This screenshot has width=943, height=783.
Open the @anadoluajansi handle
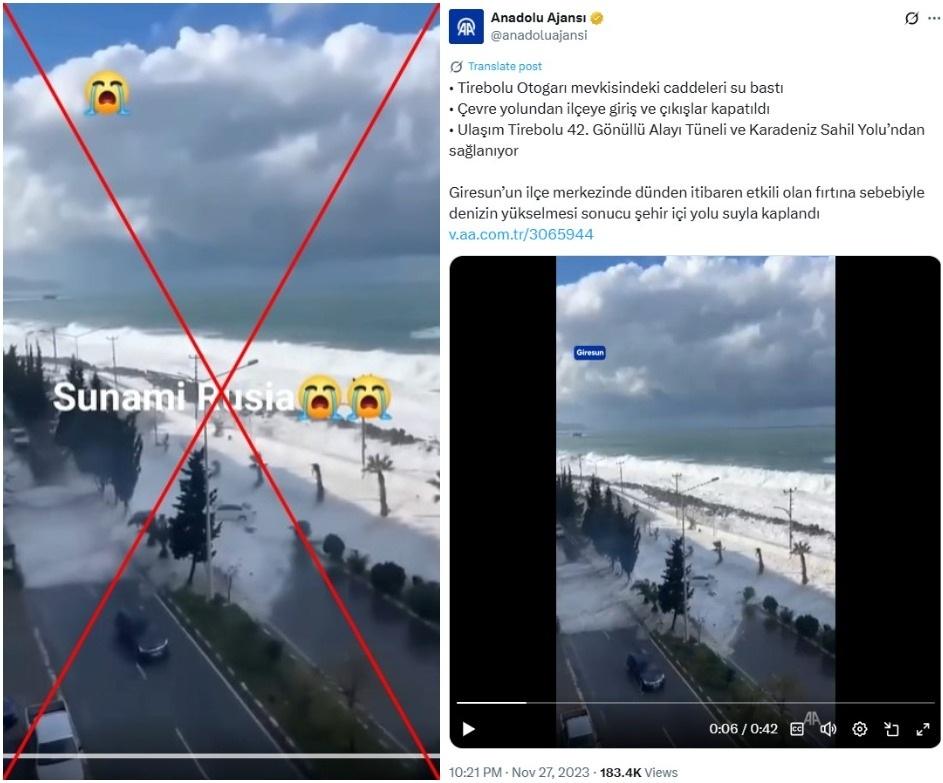click(539, 35)
